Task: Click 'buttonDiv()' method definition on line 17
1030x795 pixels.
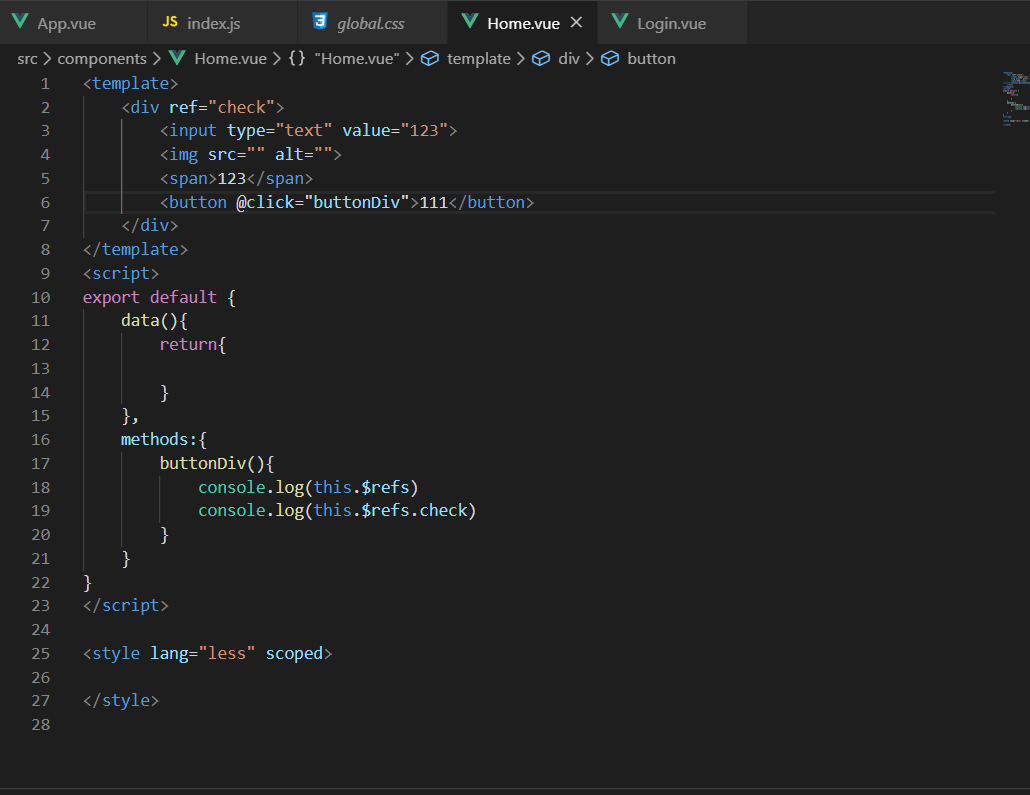Action: pos(212,464)
